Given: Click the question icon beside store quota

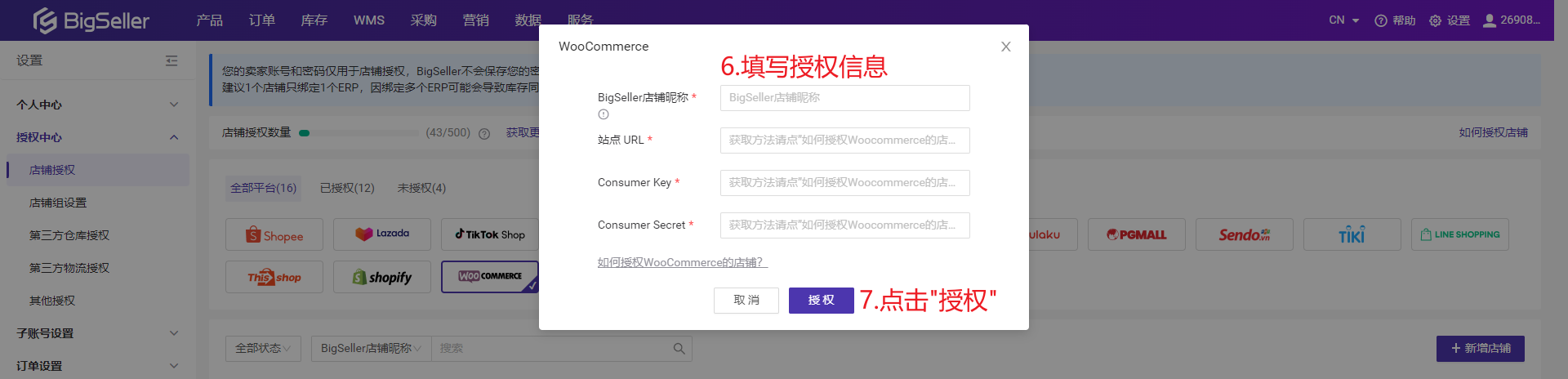Looking at the screenshot, I should click(x=484, y=133).
